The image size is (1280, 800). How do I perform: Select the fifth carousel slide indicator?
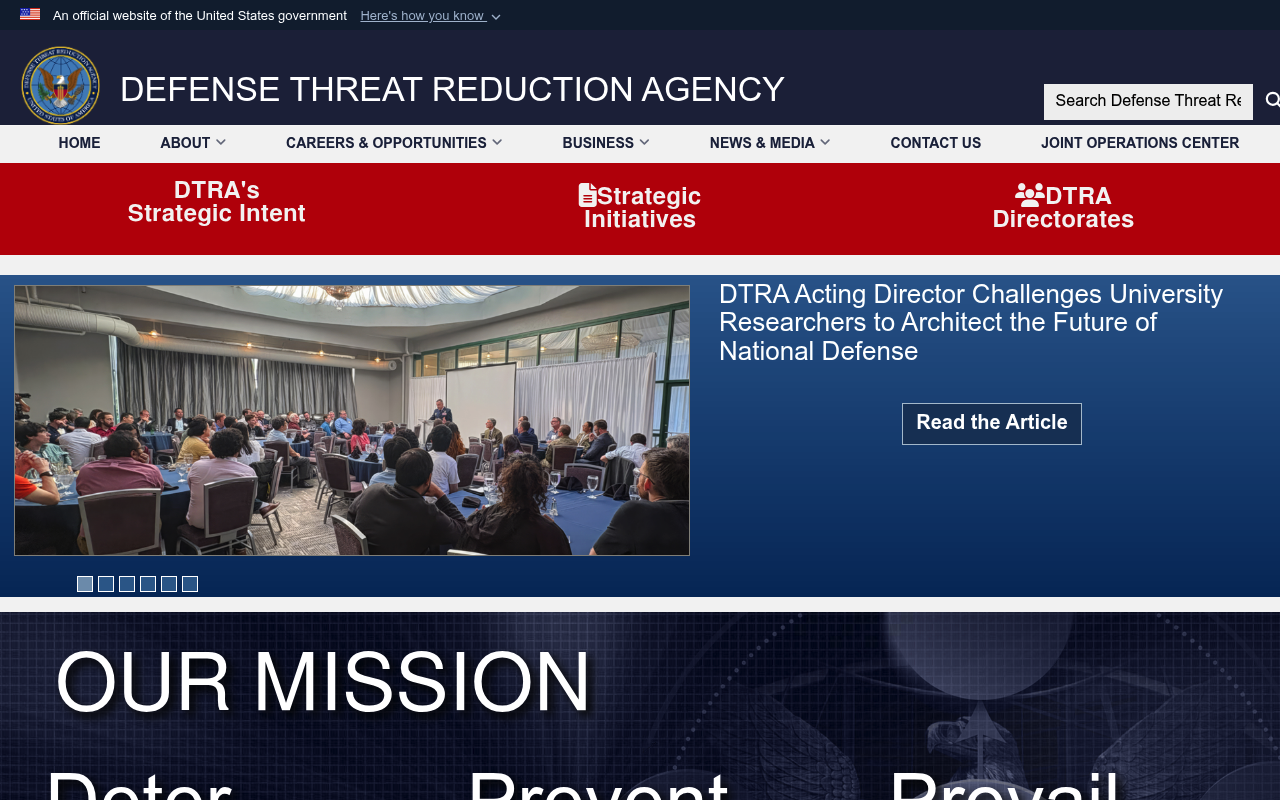tap(169, 584)
